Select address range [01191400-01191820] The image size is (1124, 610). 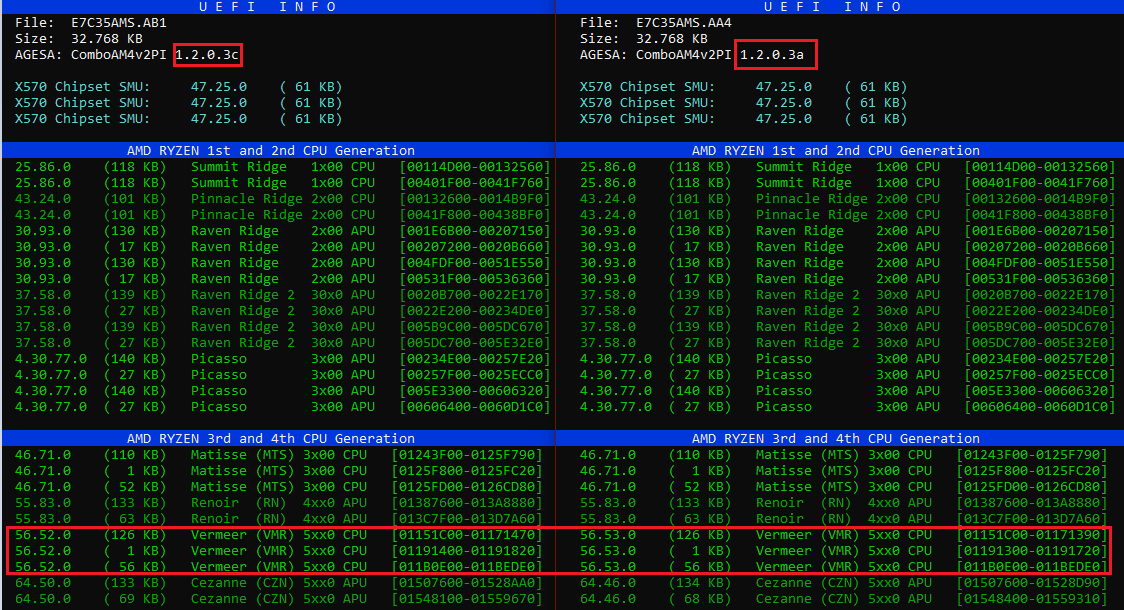tap(467, 551)
